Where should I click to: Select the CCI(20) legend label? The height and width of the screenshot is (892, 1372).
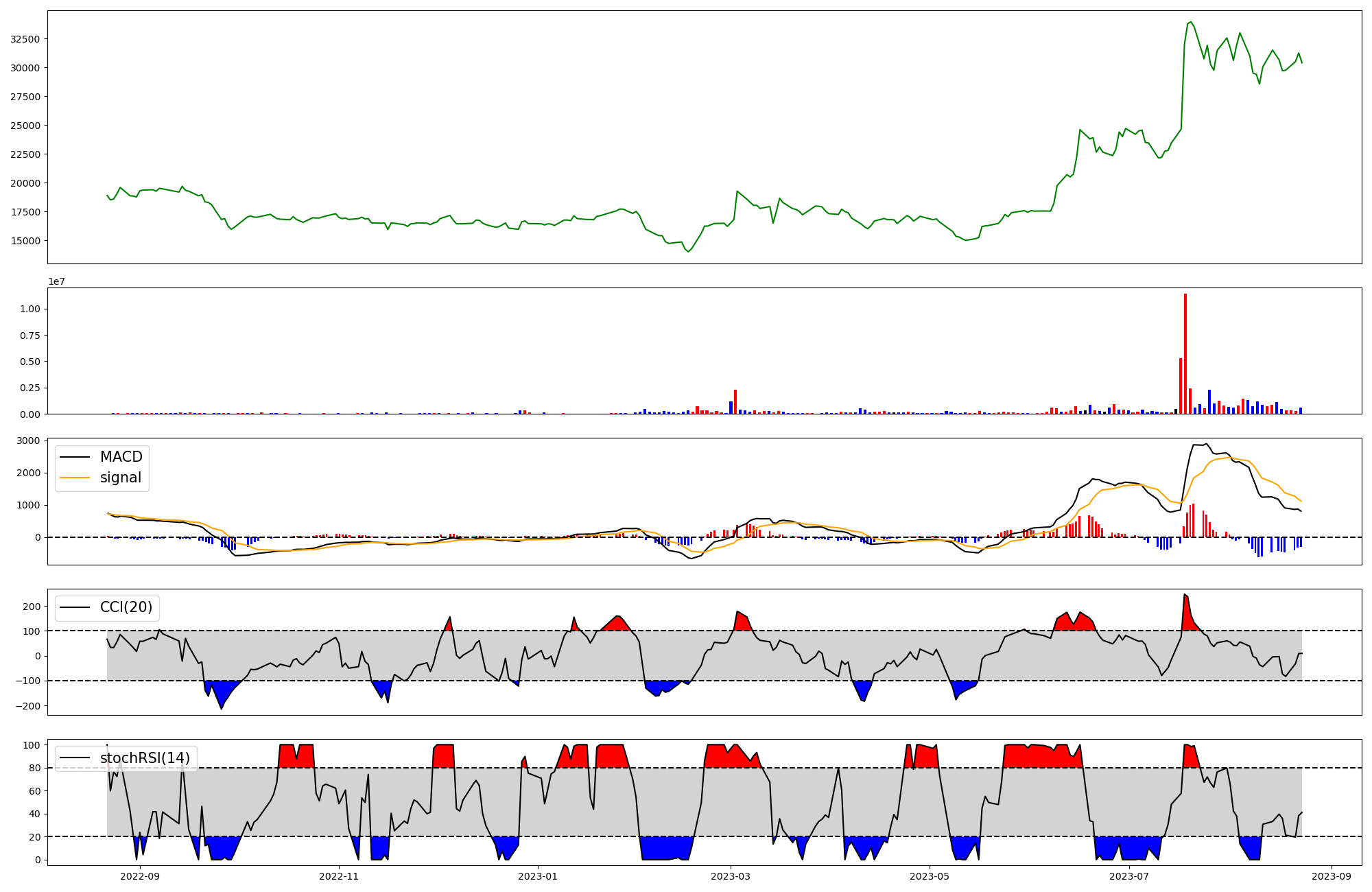pyautogui.click(x=126, y=608)
